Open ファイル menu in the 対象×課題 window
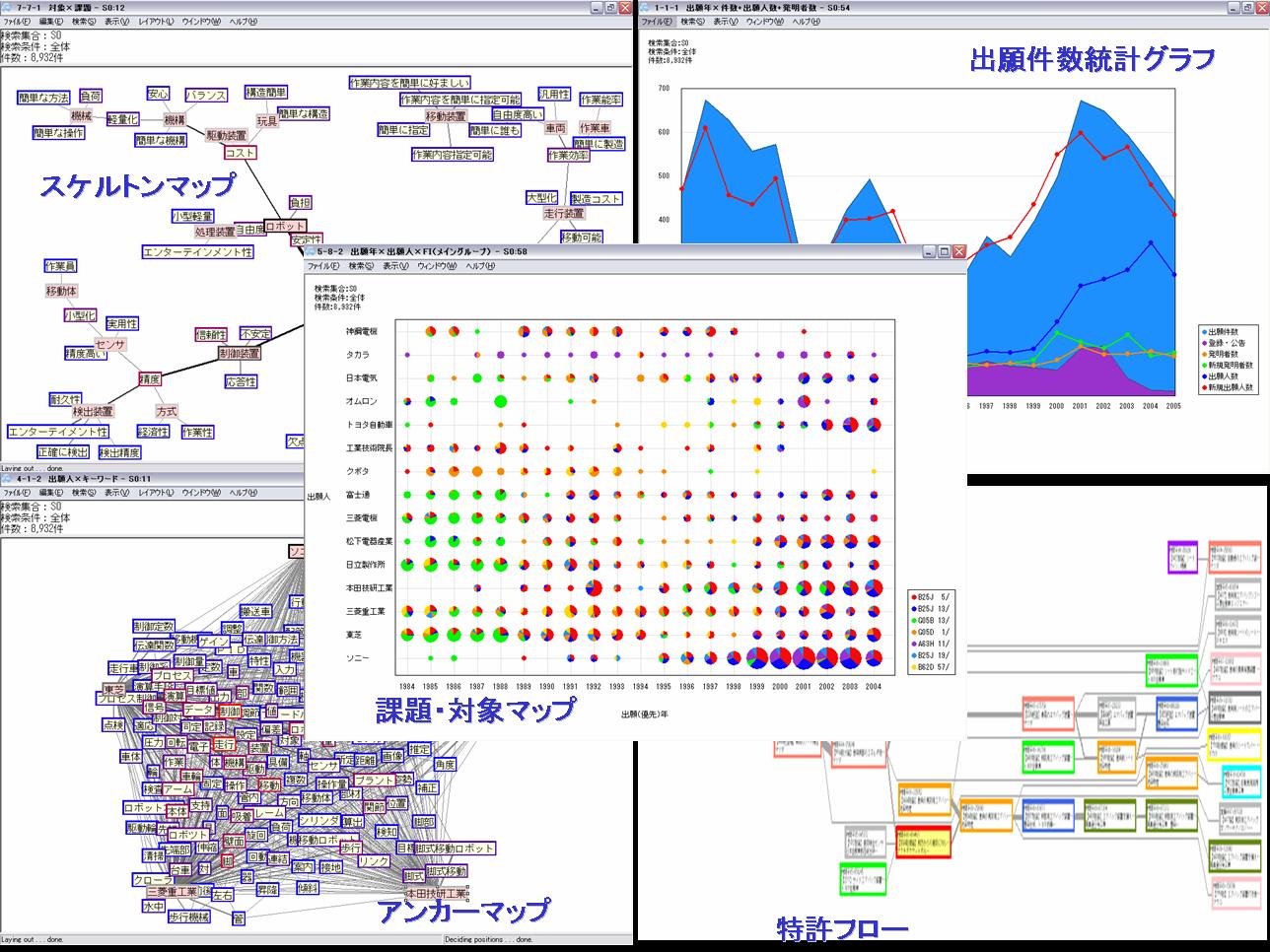 17,21
